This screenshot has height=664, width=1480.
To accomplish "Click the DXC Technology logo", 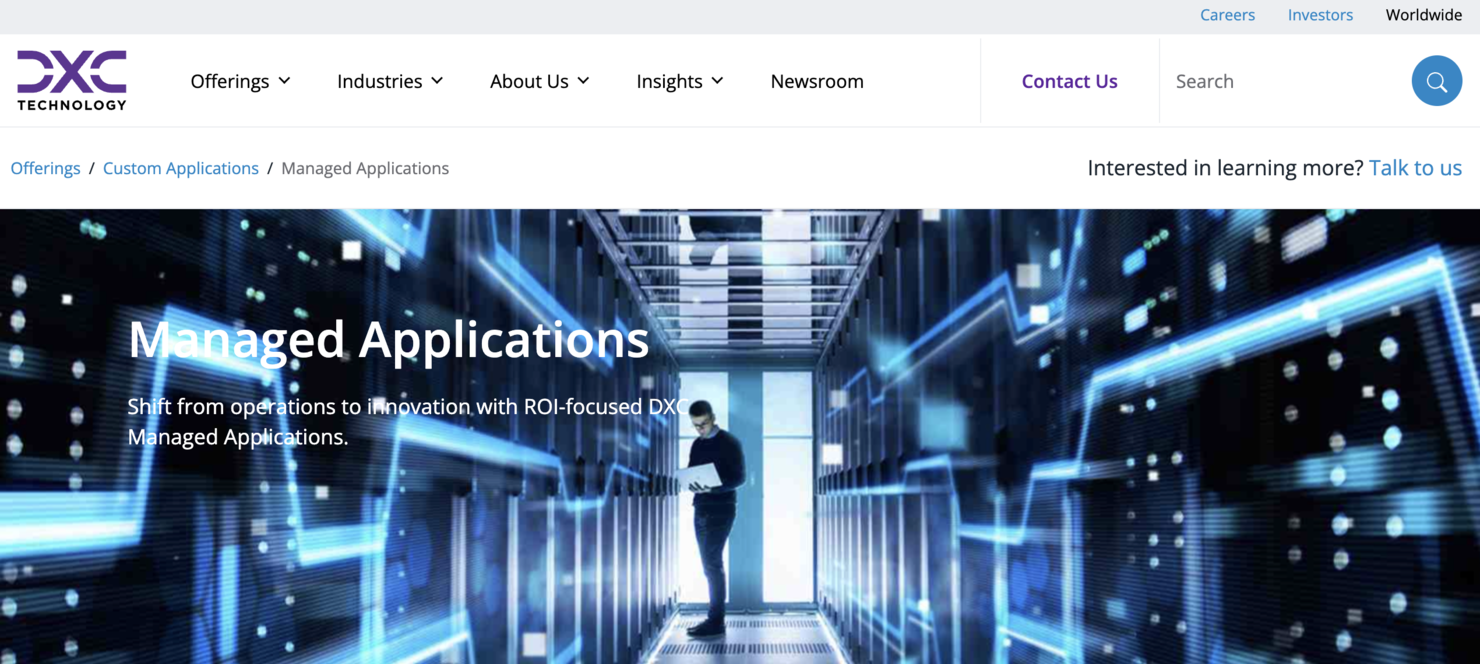I will pos(72,80).
